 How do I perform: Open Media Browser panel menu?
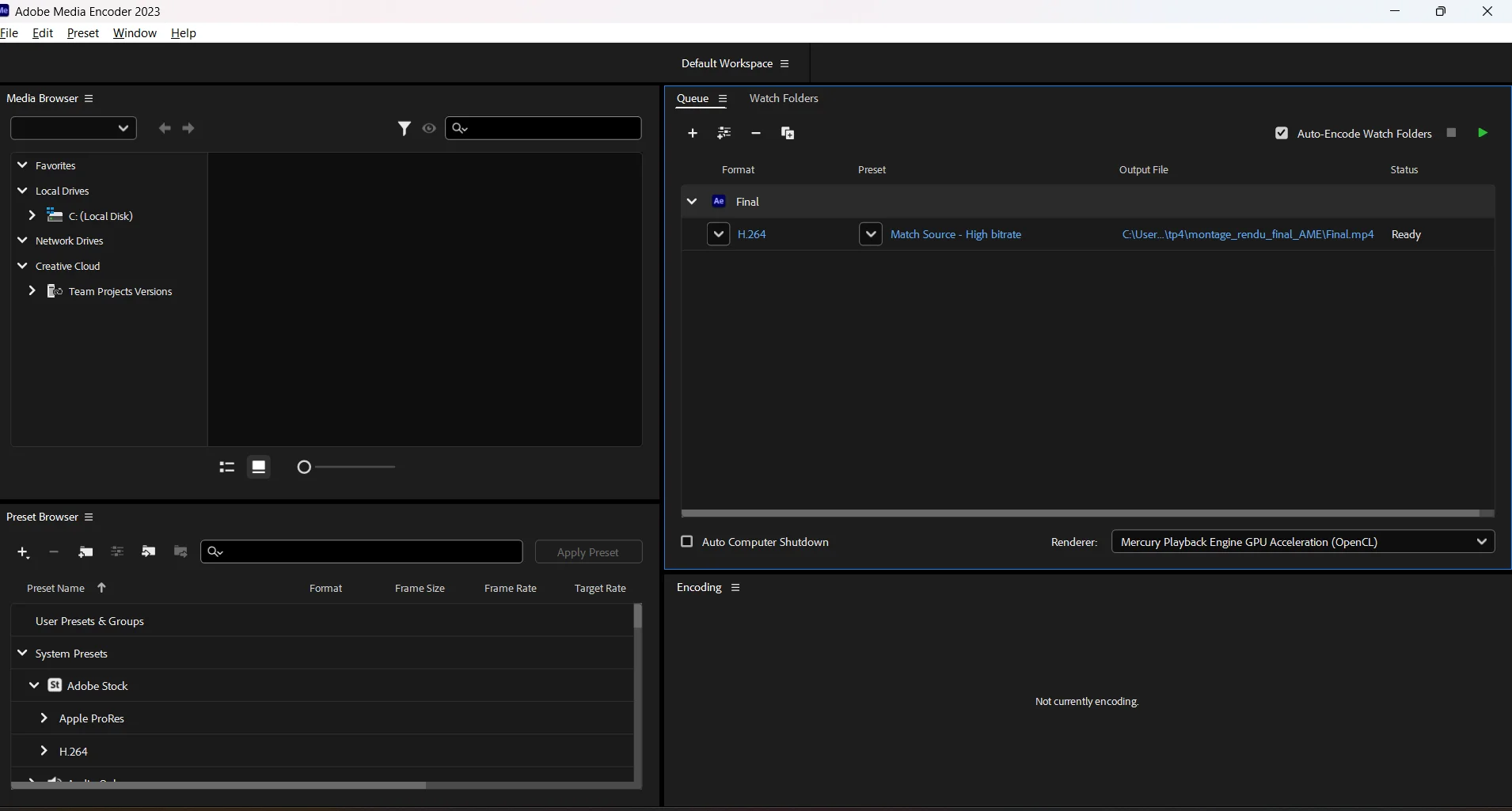pos(89,98)
